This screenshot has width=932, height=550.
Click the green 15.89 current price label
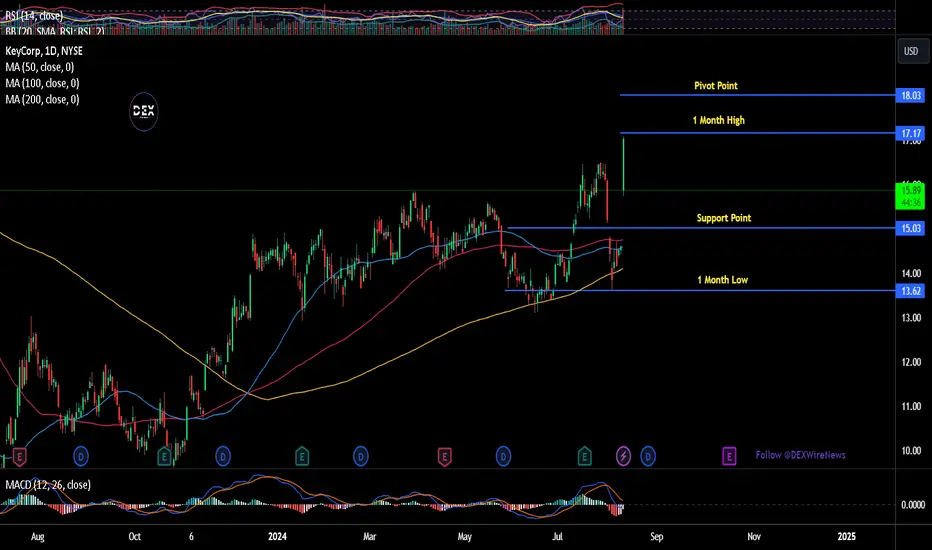click(911, 197)
